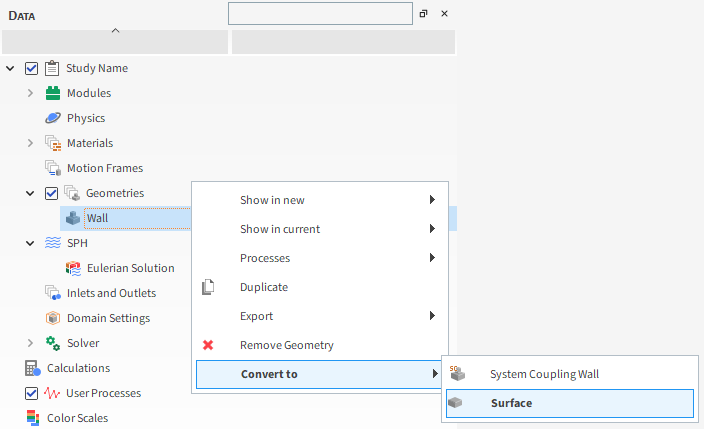704x429 pixels.
Task: Choose Export menu entry
Action: pyautogui.click(x=320, y=316)
